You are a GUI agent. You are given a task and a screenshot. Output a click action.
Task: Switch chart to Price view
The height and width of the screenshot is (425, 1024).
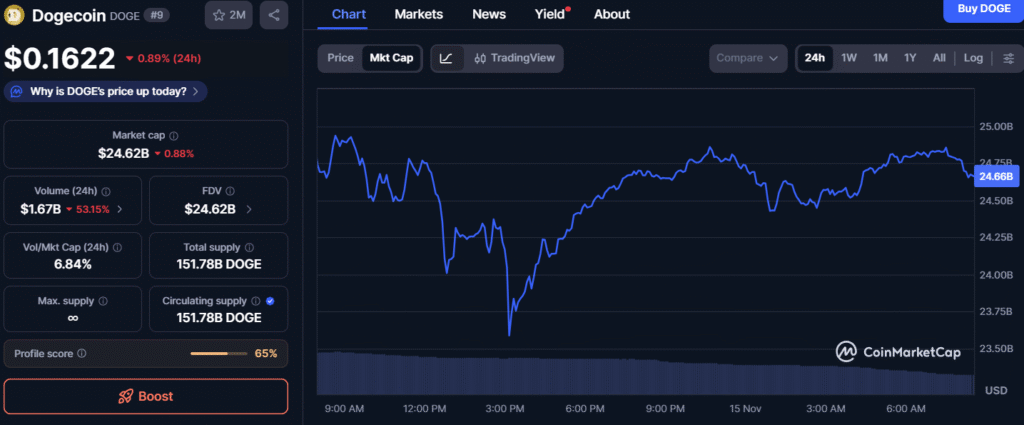coord(340,58)
